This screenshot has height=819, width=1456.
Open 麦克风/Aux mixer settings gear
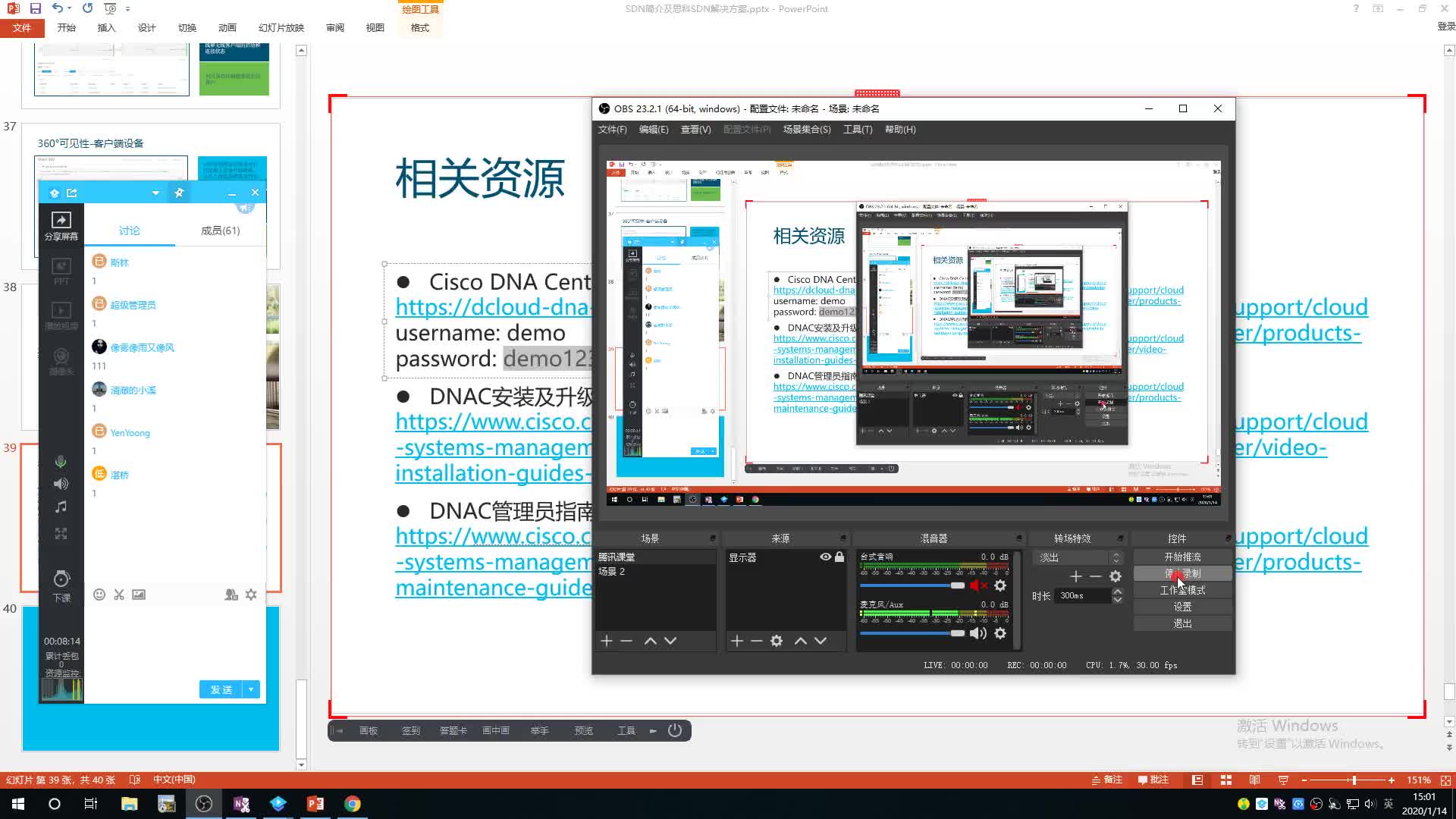pyautogui.click(x=1000, y=633)
